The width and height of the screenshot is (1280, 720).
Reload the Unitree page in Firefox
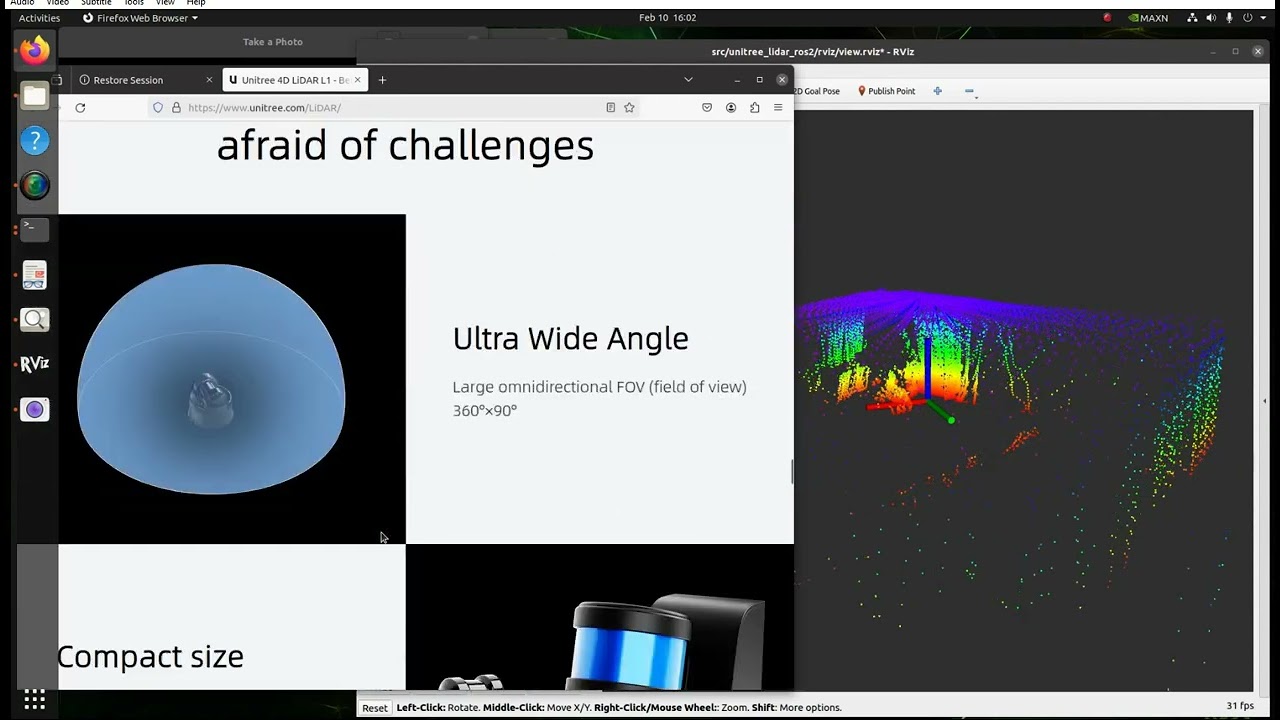[x=80, y=108]
